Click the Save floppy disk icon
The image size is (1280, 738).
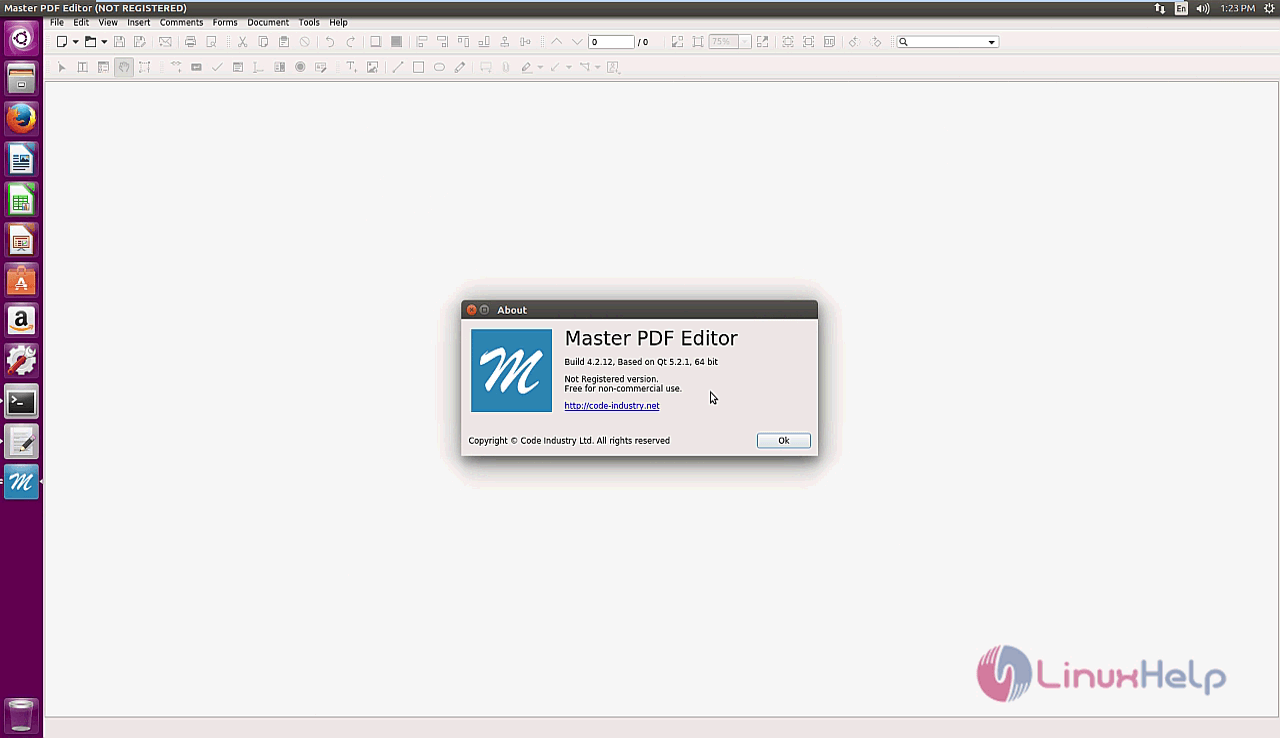119,42
